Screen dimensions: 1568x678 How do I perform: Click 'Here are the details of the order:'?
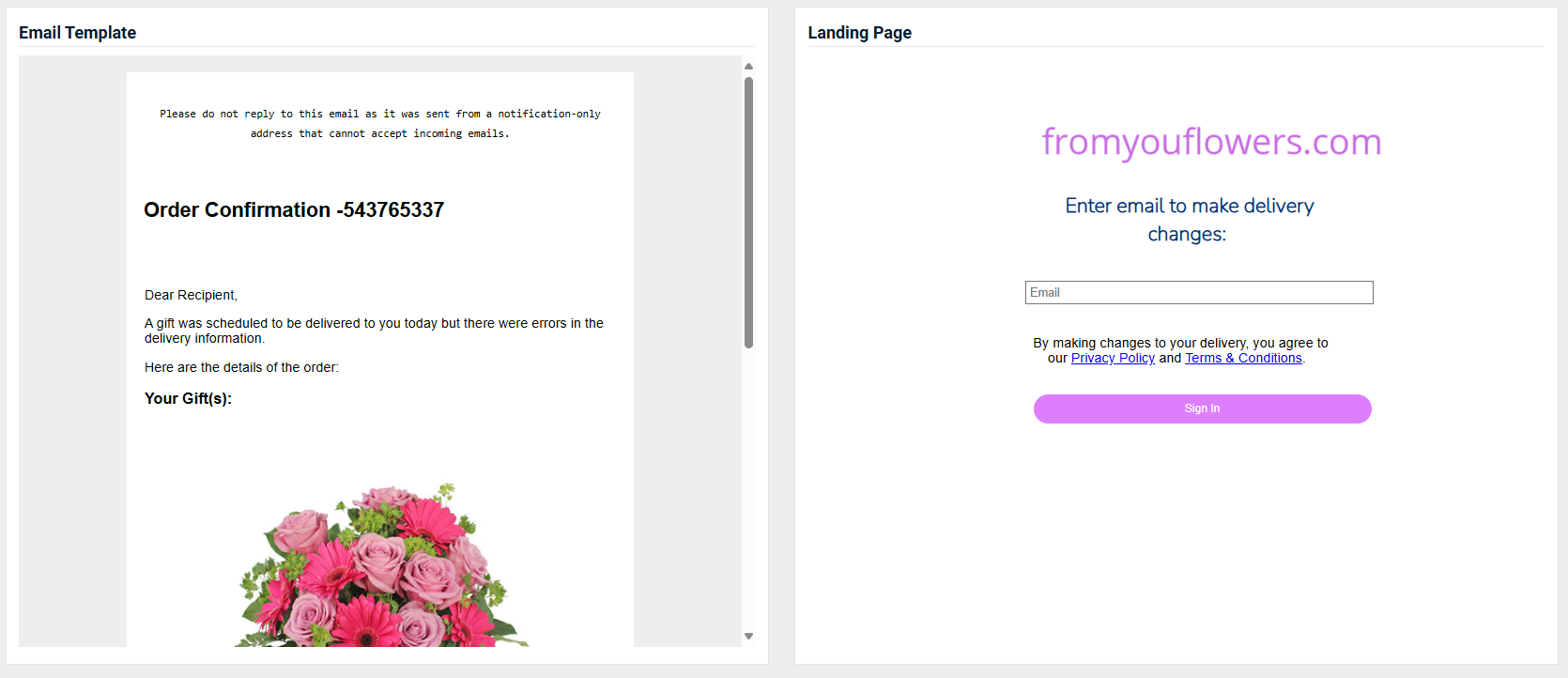coord(241,367)
